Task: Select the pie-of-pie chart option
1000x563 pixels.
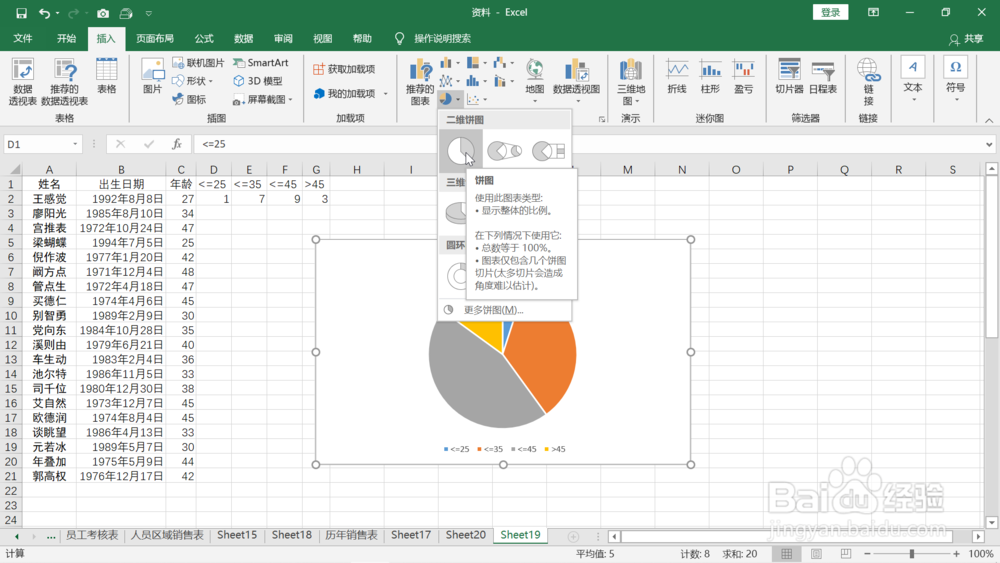Action: click(504, 151)
